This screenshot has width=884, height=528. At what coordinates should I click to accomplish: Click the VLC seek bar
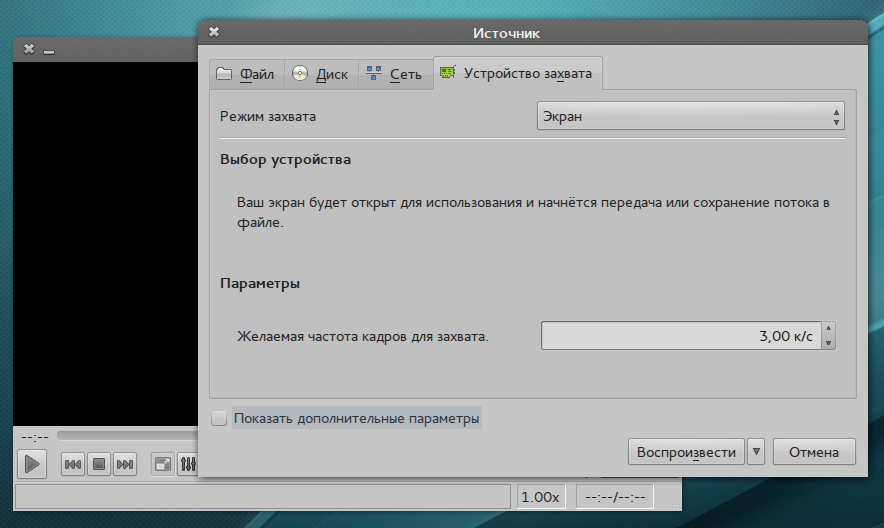click(x=127, y=436)
